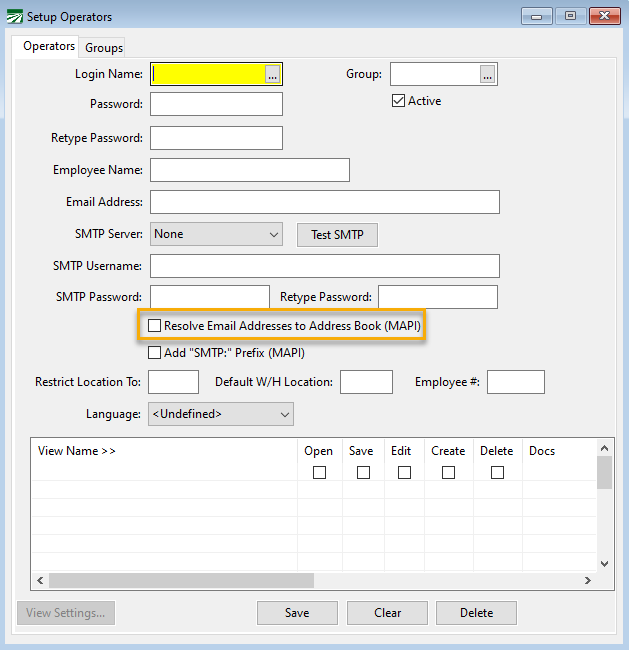Image resolution: width=629 pixels, height=650 pixels.
Task: Click the application icon in title bar
Action: click(x=11, y=17)
